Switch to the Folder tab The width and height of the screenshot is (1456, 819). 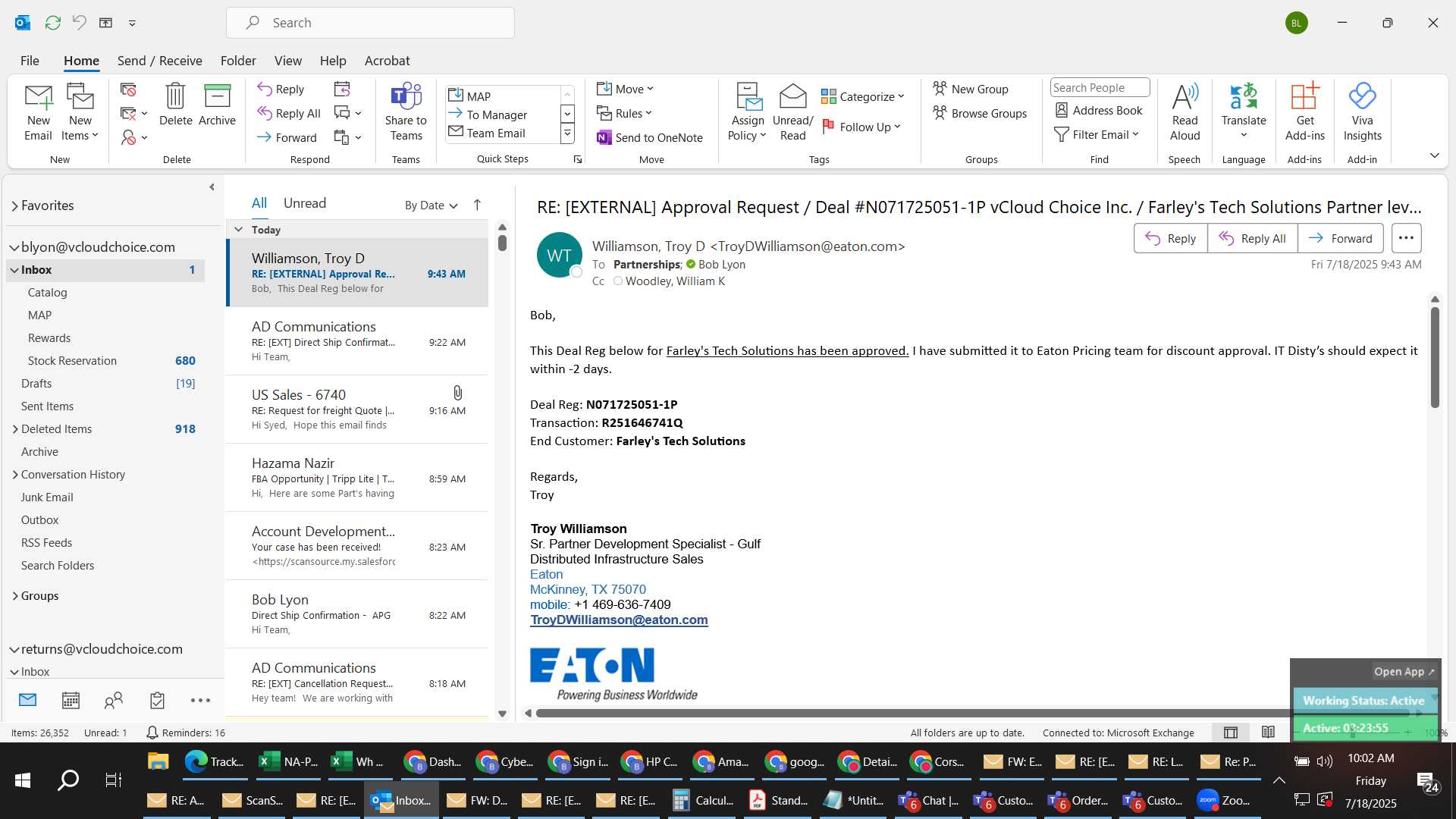[x=238, y=61]
